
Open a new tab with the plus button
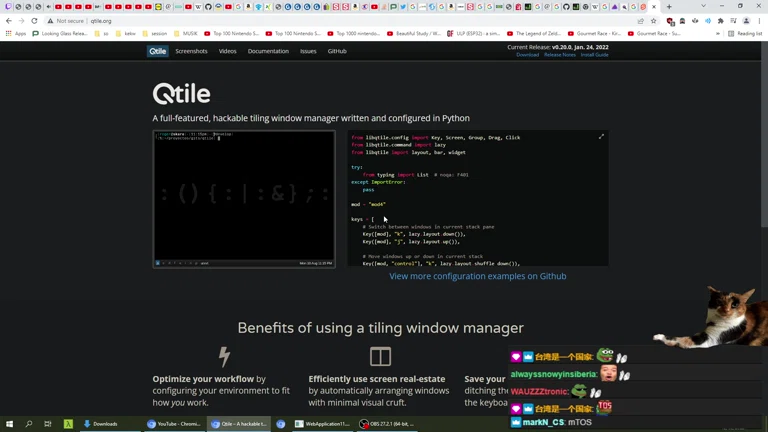pyautogui.click(x=669, y=6)
